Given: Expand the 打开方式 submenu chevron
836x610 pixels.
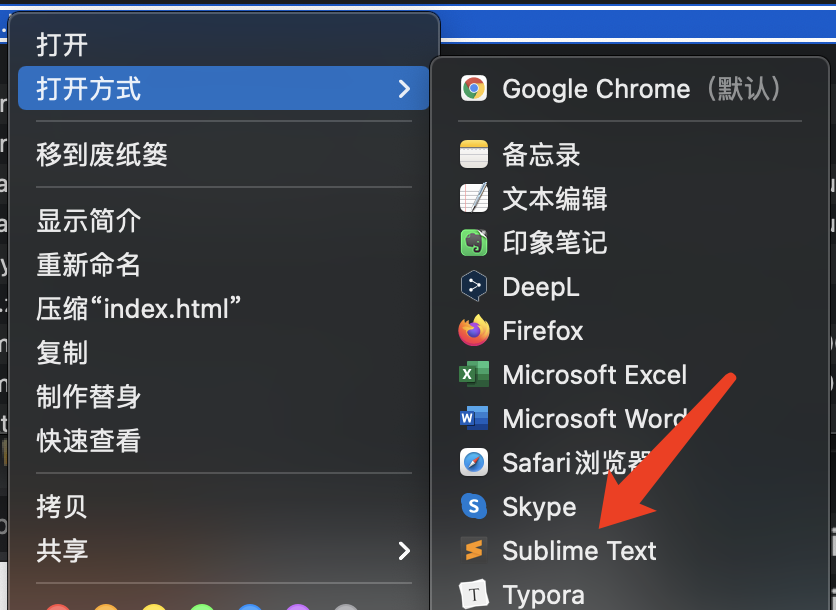Looking at the screenshot, I should click(x=405, y=89).
